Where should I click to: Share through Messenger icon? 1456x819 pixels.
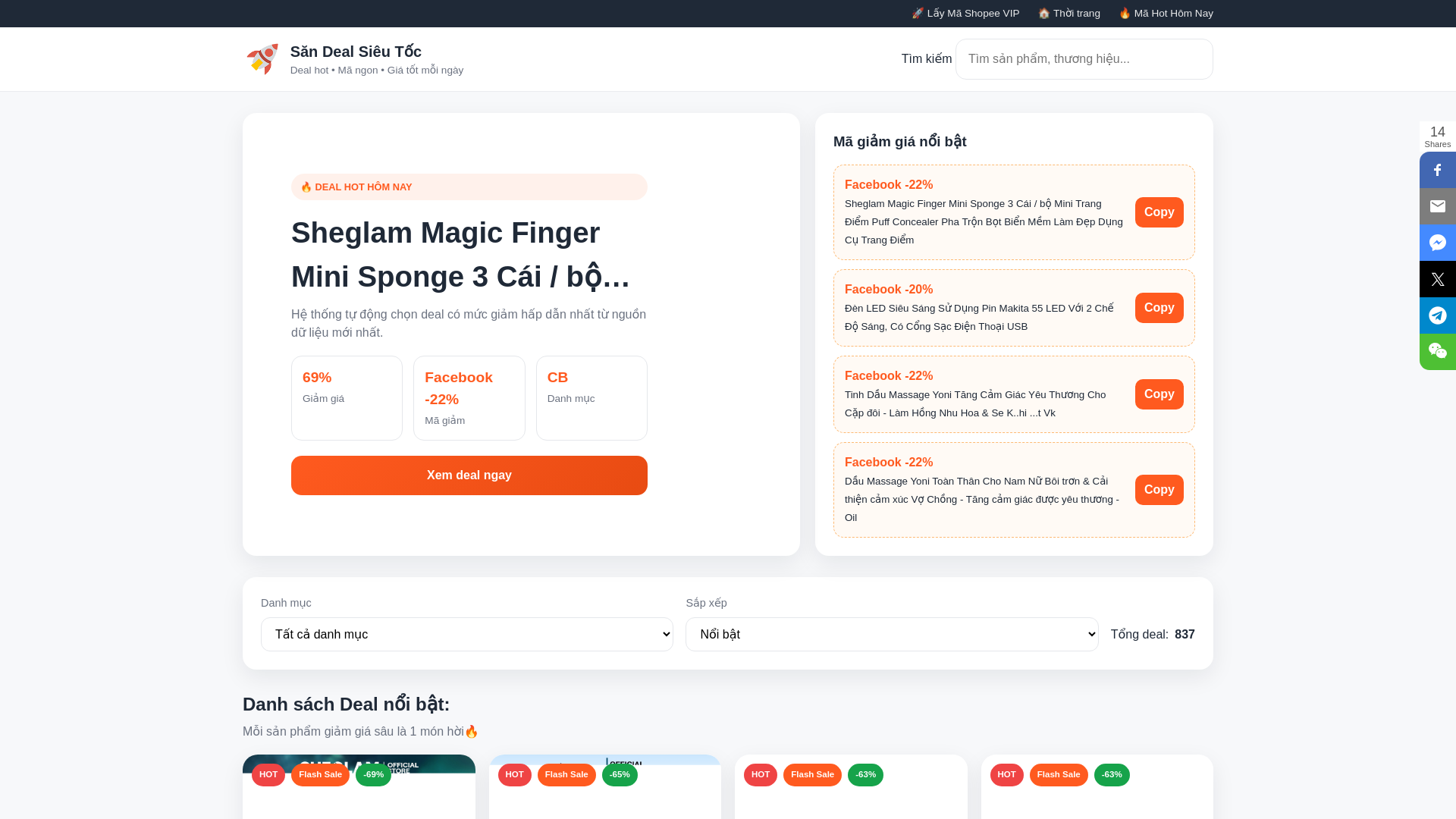click(x=1438, y=243)
